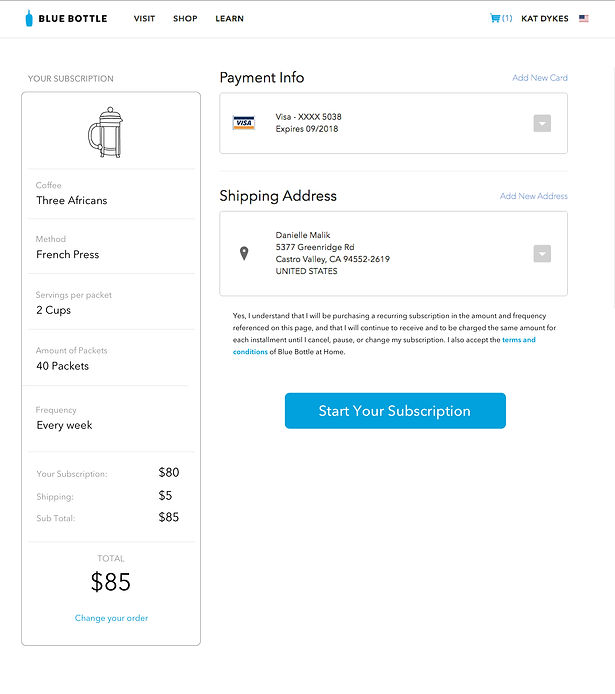The width and height of the screenshot is (615, 694).
Task: Click the Add New Card link
Action: coord(540,78)
